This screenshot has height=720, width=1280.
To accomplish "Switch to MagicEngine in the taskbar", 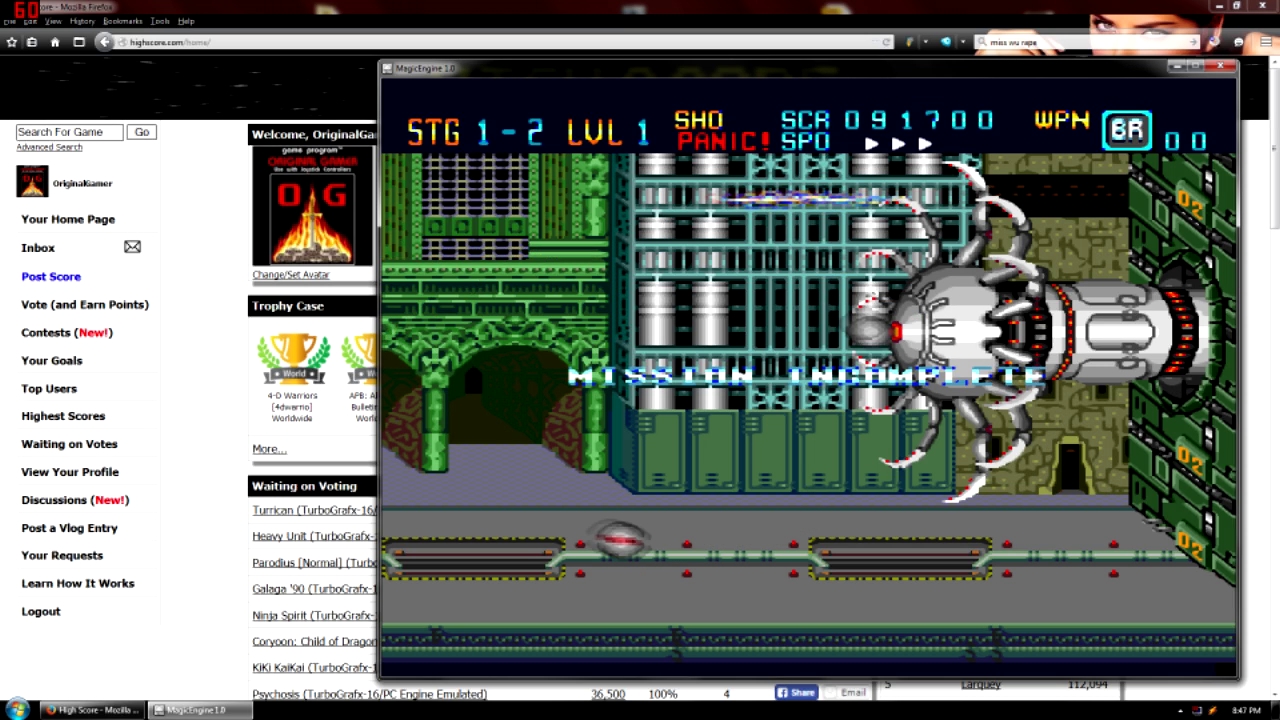I will [x=196, y=710].
